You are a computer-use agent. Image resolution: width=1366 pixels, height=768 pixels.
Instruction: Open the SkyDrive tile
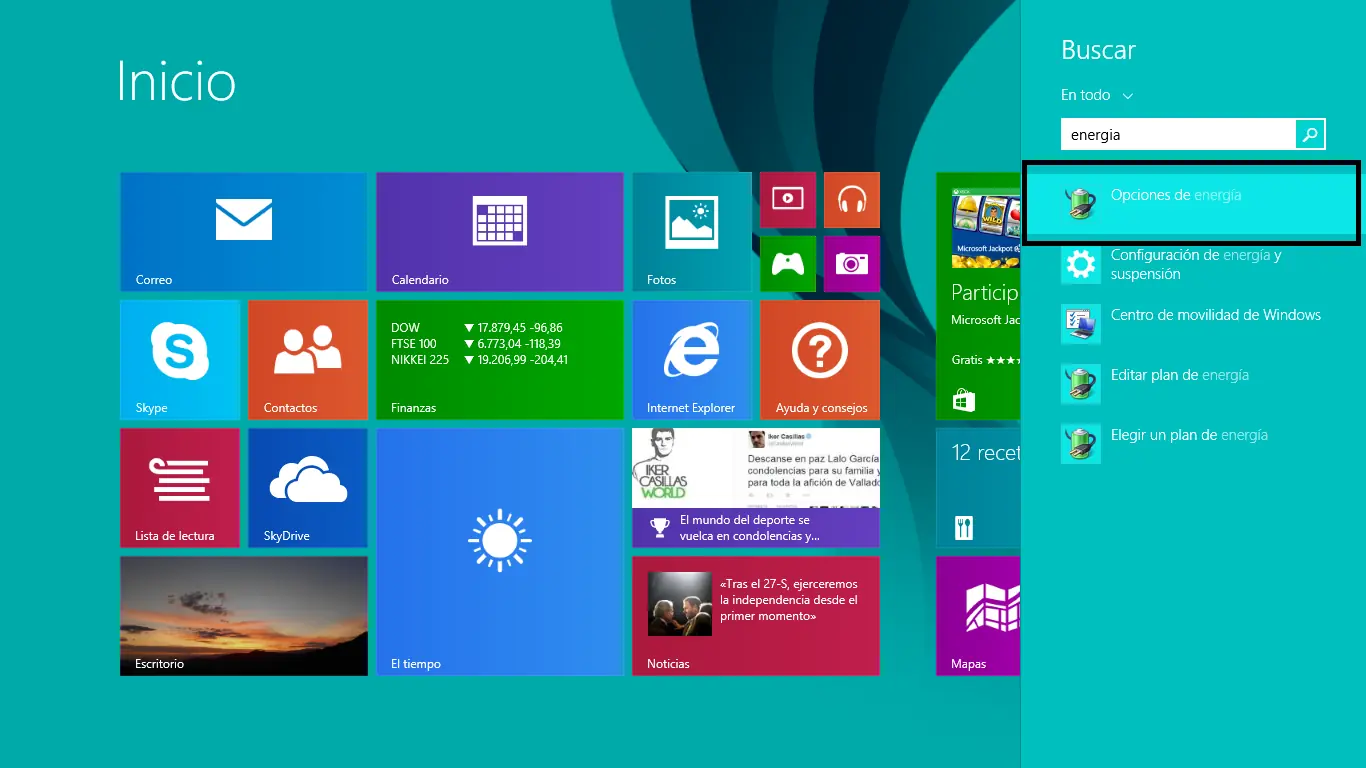308,488
